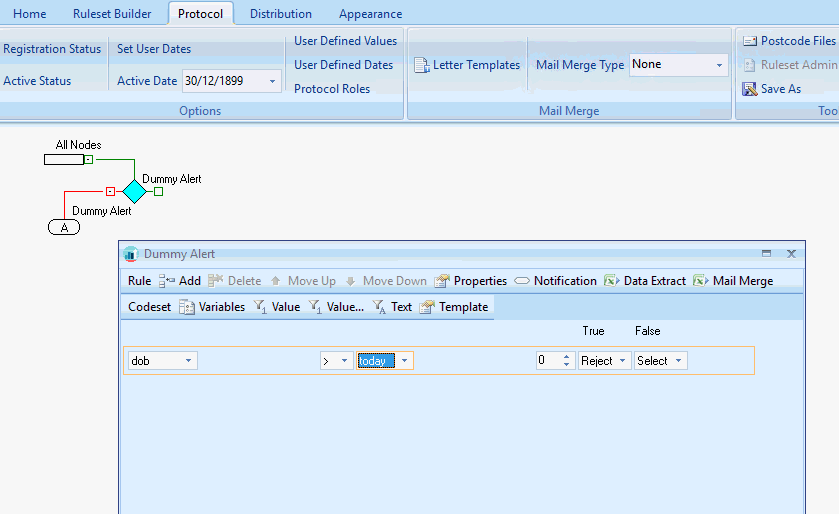This screenshot has height=514, width=839.
Task: Click the Mail Merge icon in rule toolbar
Action: click(701, 281)
